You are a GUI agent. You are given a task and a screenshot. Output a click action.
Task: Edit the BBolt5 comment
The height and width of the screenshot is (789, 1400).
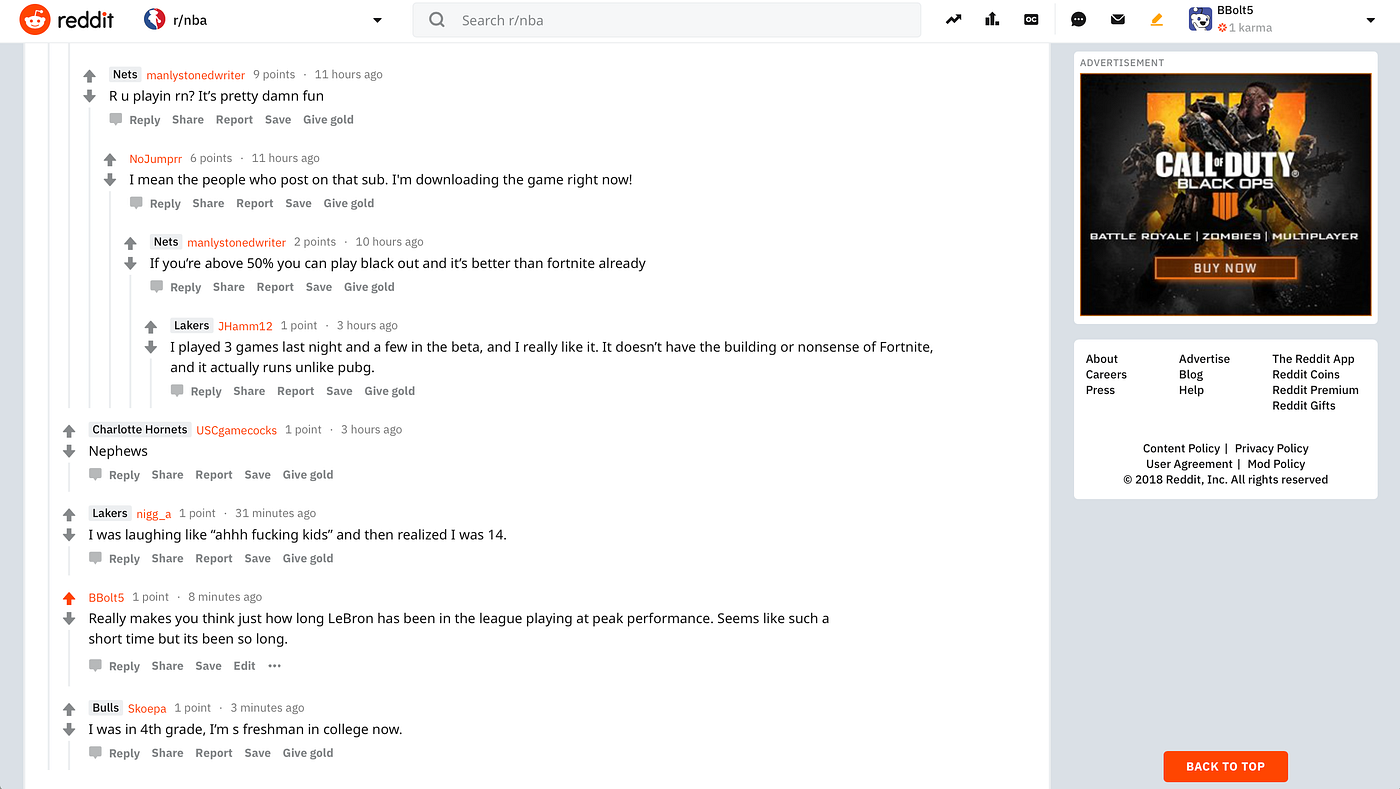[245, 666]
